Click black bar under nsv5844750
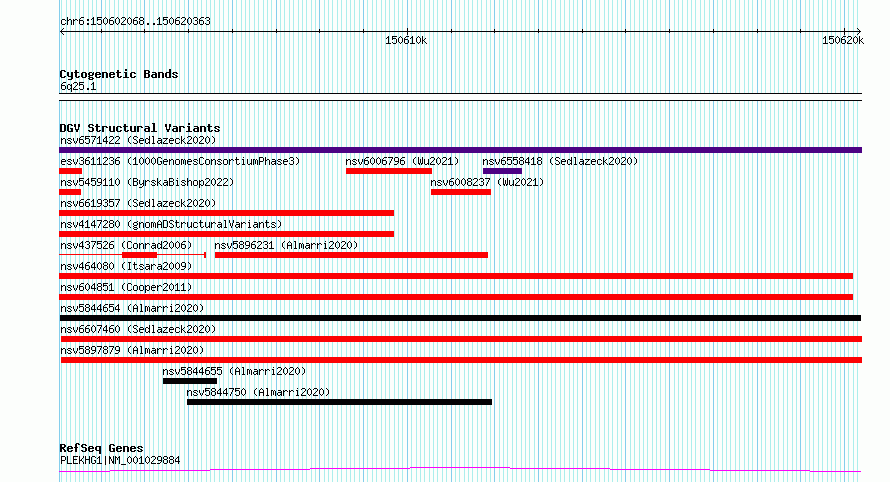 pyautogui.click(x=339, y=402)
